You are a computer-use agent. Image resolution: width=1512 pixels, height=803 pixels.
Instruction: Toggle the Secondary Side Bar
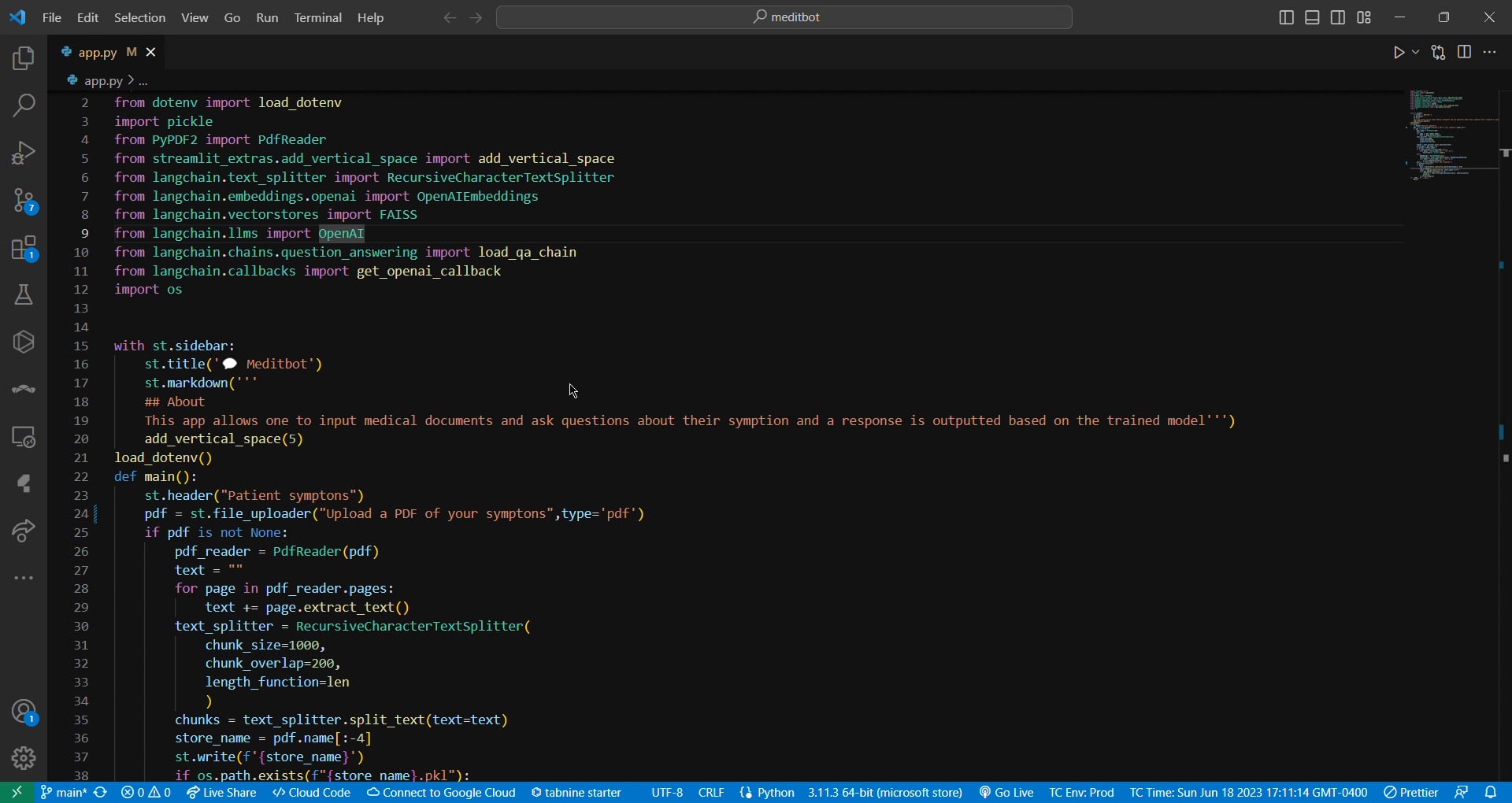[1338, 17]
